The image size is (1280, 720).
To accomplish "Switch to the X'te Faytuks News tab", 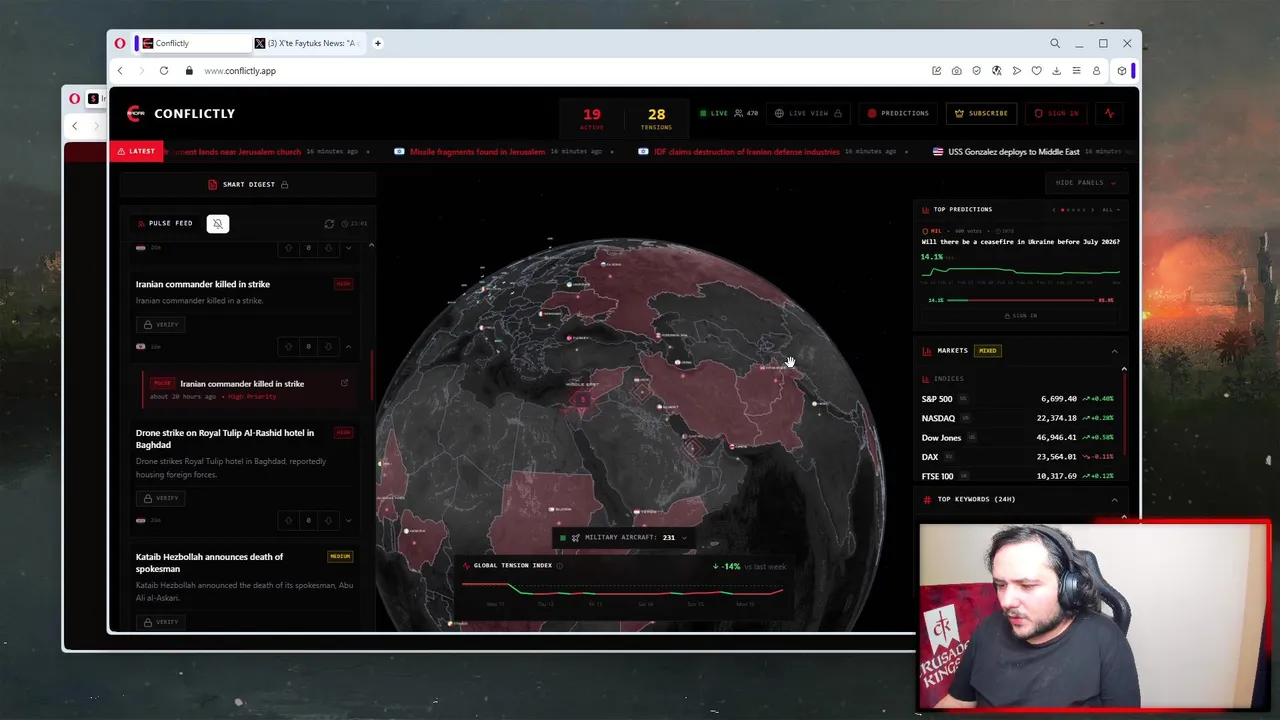I will 309,43.
